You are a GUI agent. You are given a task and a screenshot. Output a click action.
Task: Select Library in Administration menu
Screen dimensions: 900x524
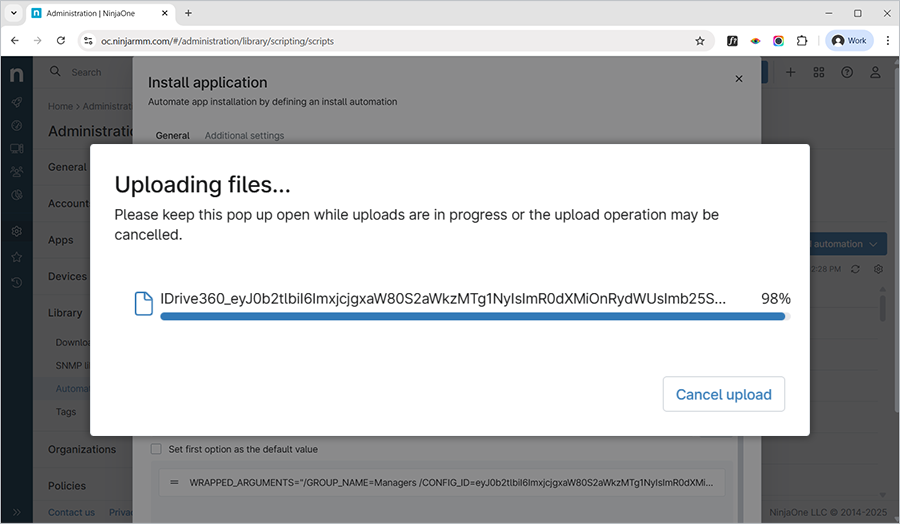65,313
